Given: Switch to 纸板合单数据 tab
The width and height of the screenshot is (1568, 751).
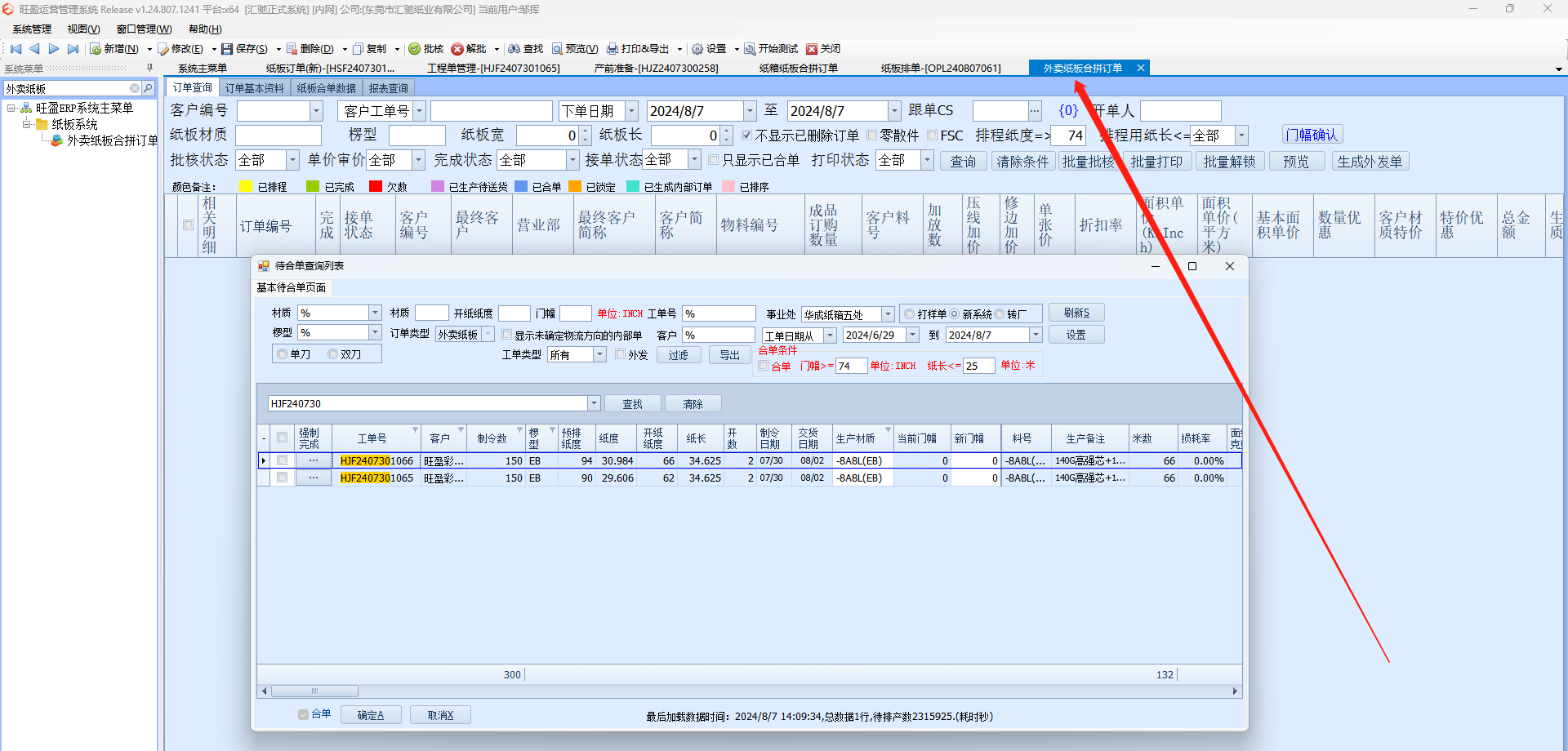Looking at the screenshot, I should tap(327, 88).
